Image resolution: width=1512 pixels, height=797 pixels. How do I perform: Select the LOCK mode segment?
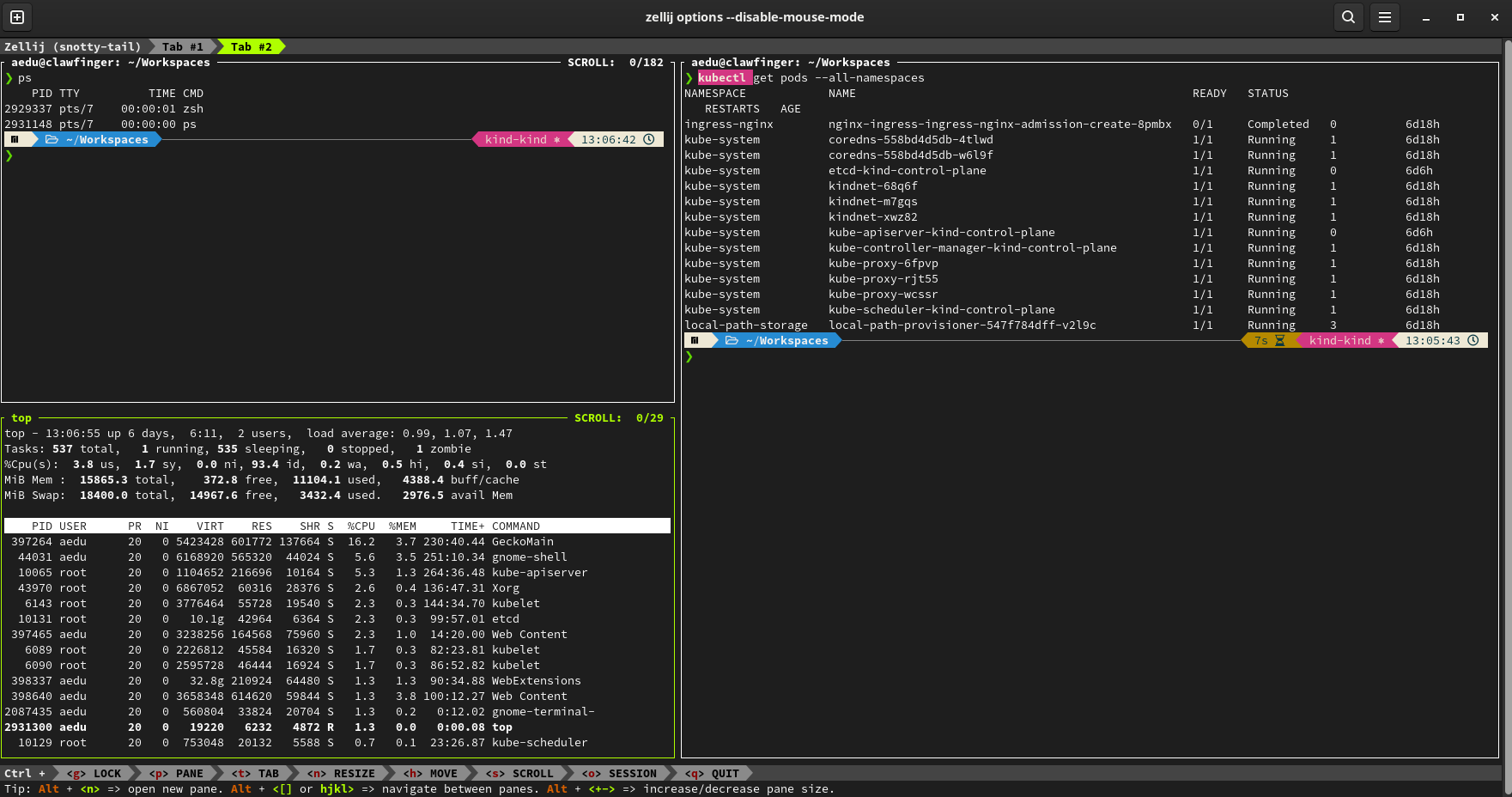point(94,773)
